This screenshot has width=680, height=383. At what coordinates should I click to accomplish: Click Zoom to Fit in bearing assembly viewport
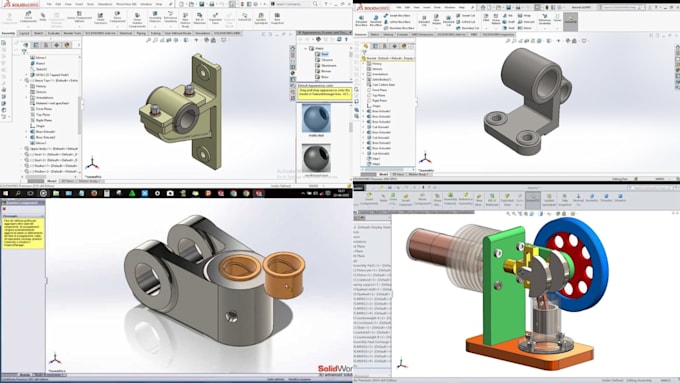(x=148, y=40)
